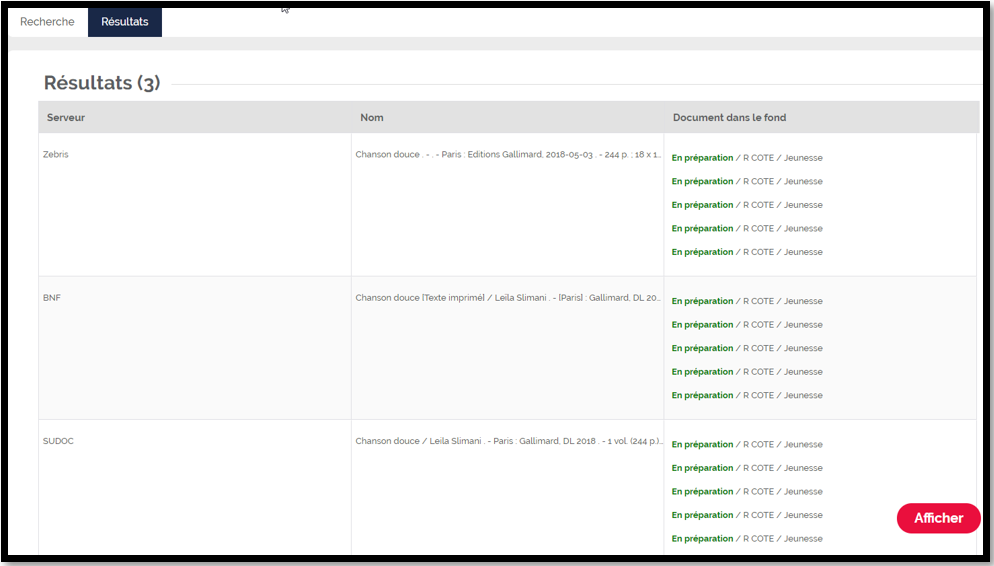Select the BNF server cell
Screen dimensions: 994x566
pos(52,298)
